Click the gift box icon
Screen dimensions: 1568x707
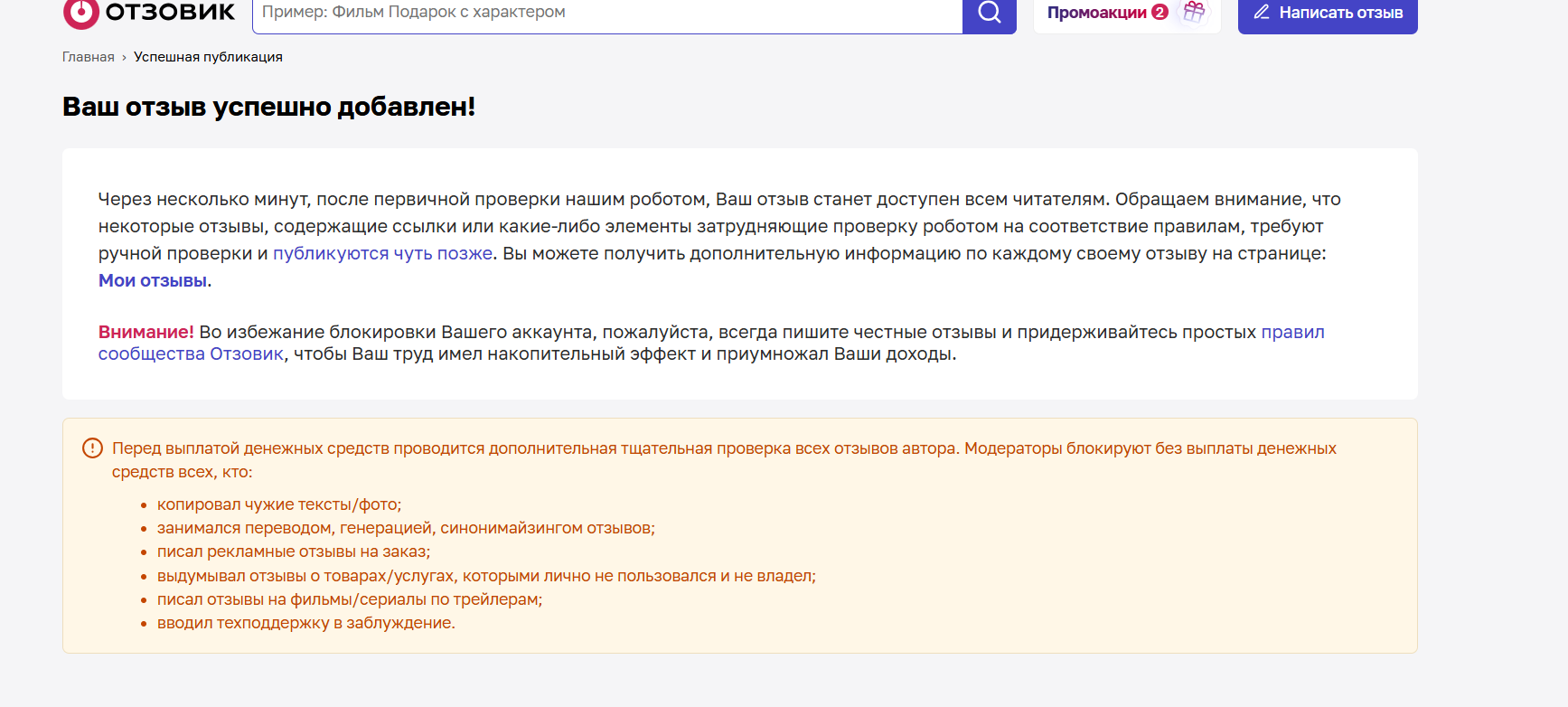[x=1194, y=12]
